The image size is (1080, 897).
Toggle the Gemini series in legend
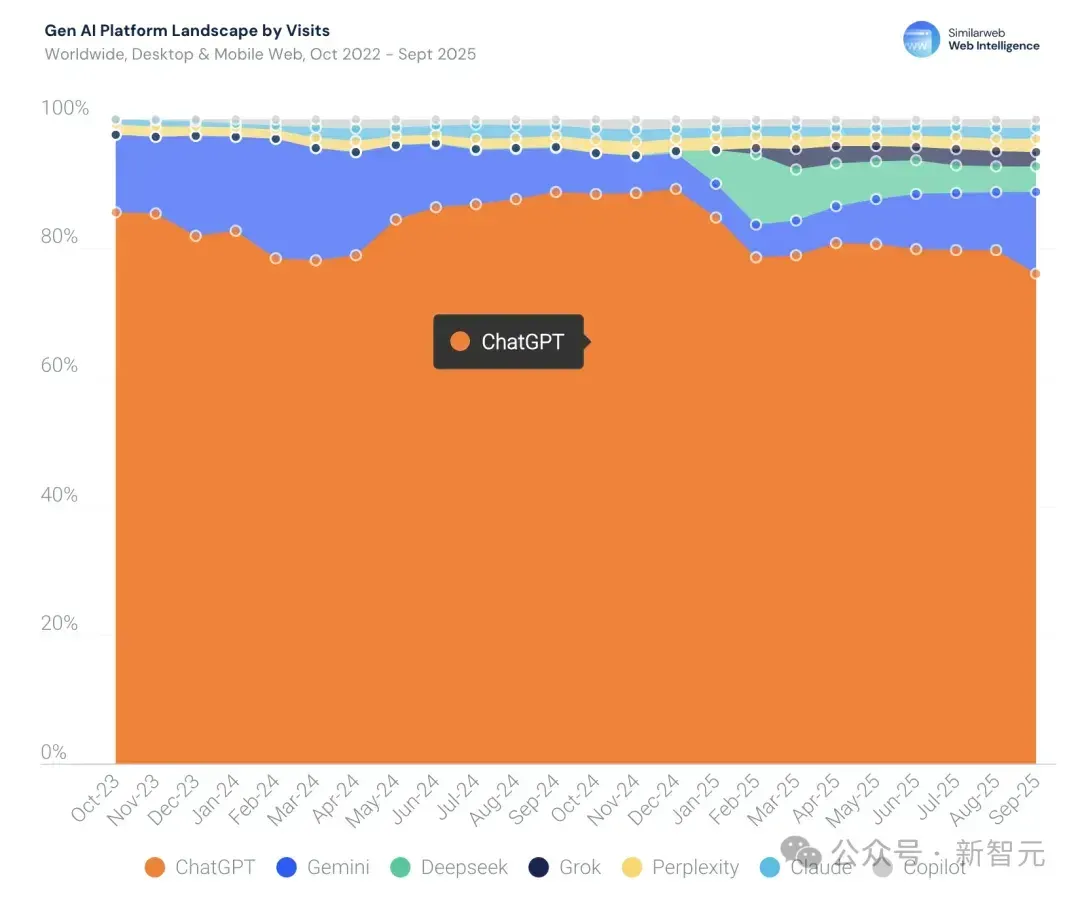[x=323, y=867]
